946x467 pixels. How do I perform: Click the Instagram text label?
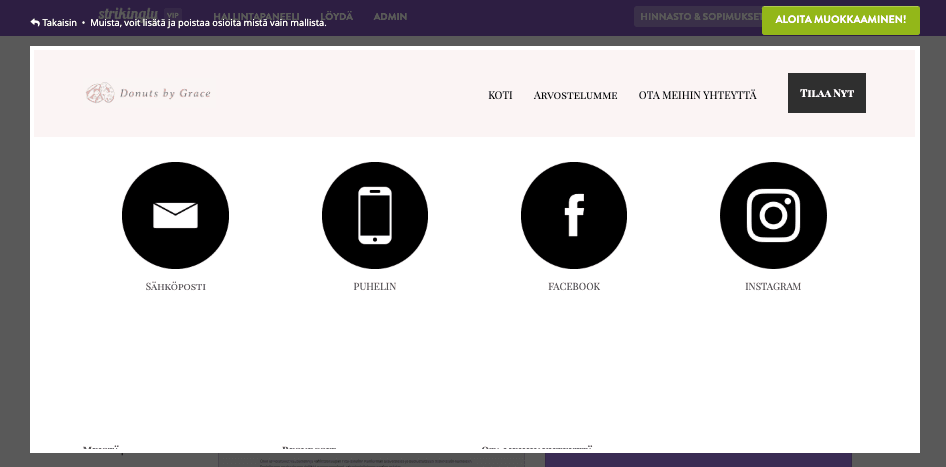coord(773,287)
